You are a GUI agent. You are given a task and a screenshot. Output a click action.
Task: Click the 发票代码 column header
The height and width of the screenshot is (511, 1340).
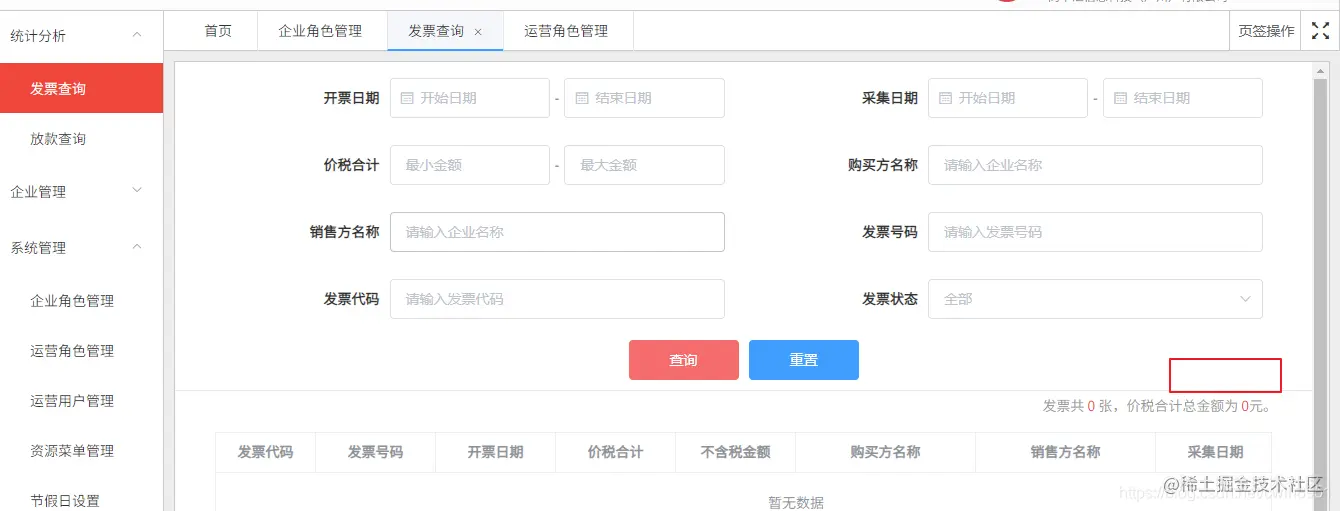[x=265, y=452]
